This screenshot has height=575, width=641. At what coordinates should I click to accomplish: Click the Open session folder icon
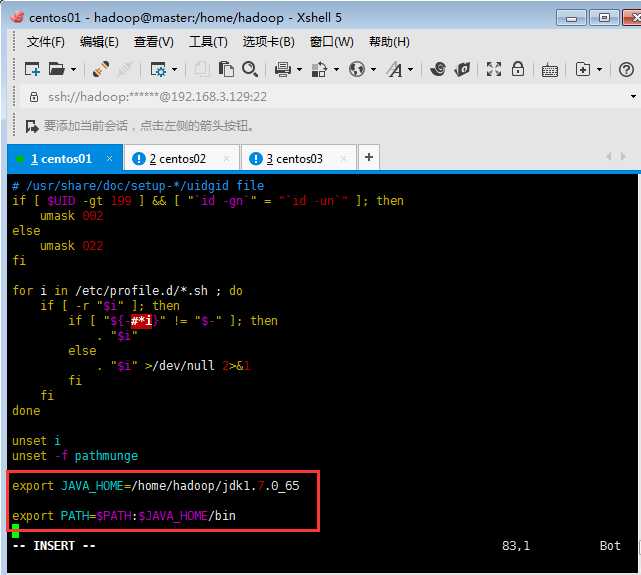(57, 69)
